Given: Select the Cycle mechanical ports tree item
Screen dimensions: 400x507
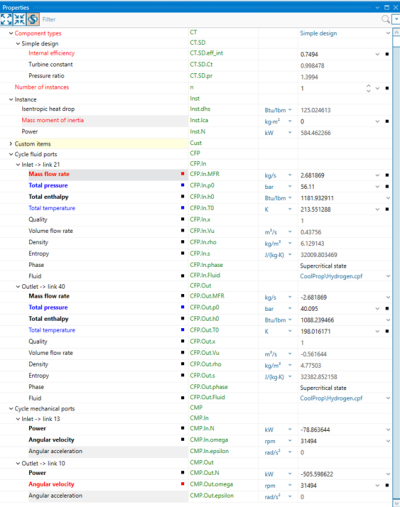Looking at the screenshot, I should click(45, 409).
